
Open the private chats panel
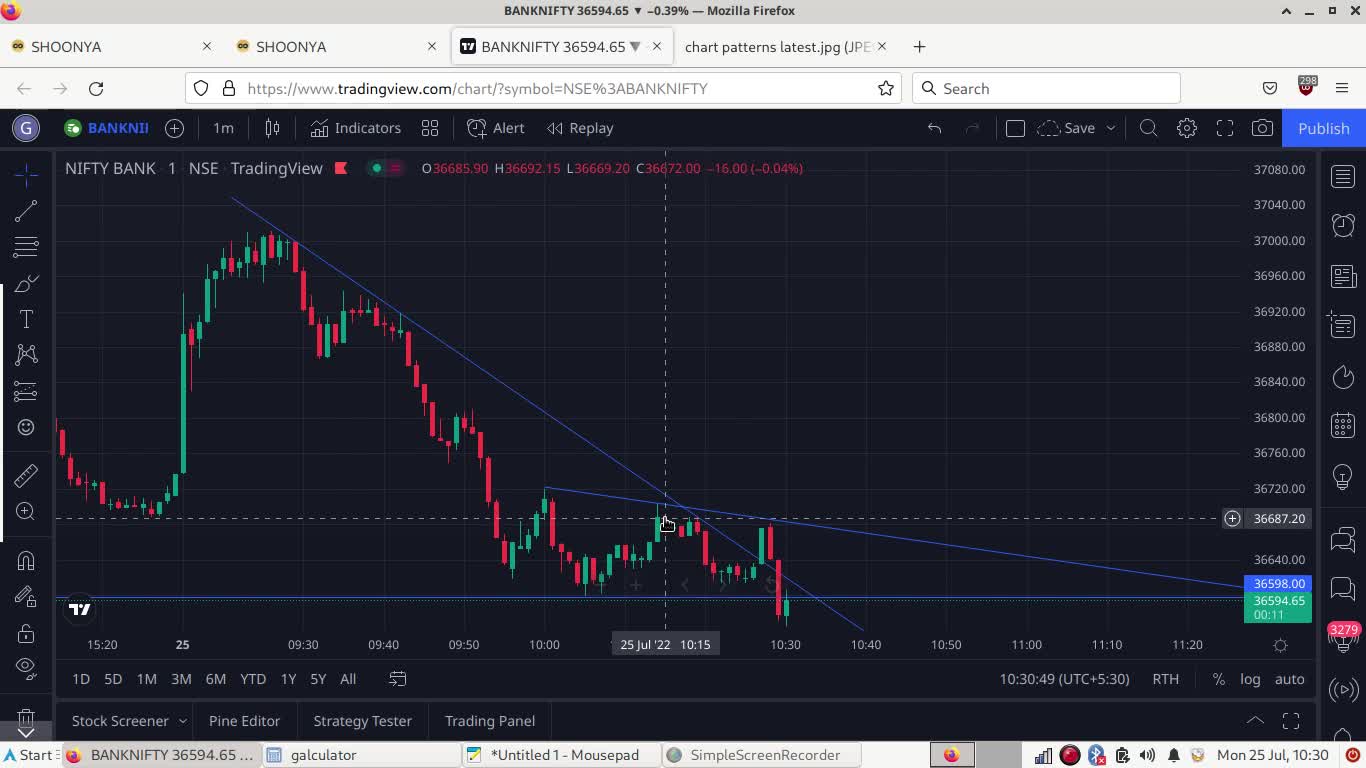pos(1343,590)
